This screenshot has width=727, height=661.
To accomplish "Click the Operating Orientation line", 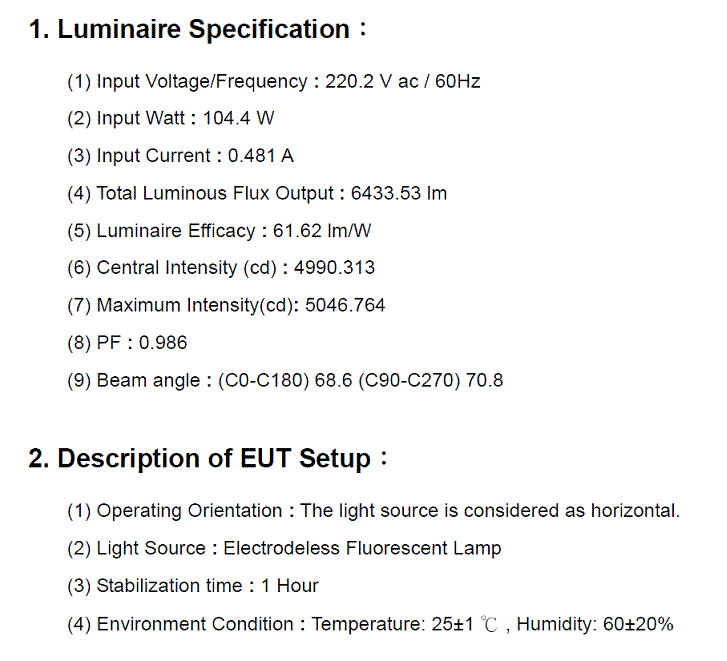I will [x=374, y=511].
